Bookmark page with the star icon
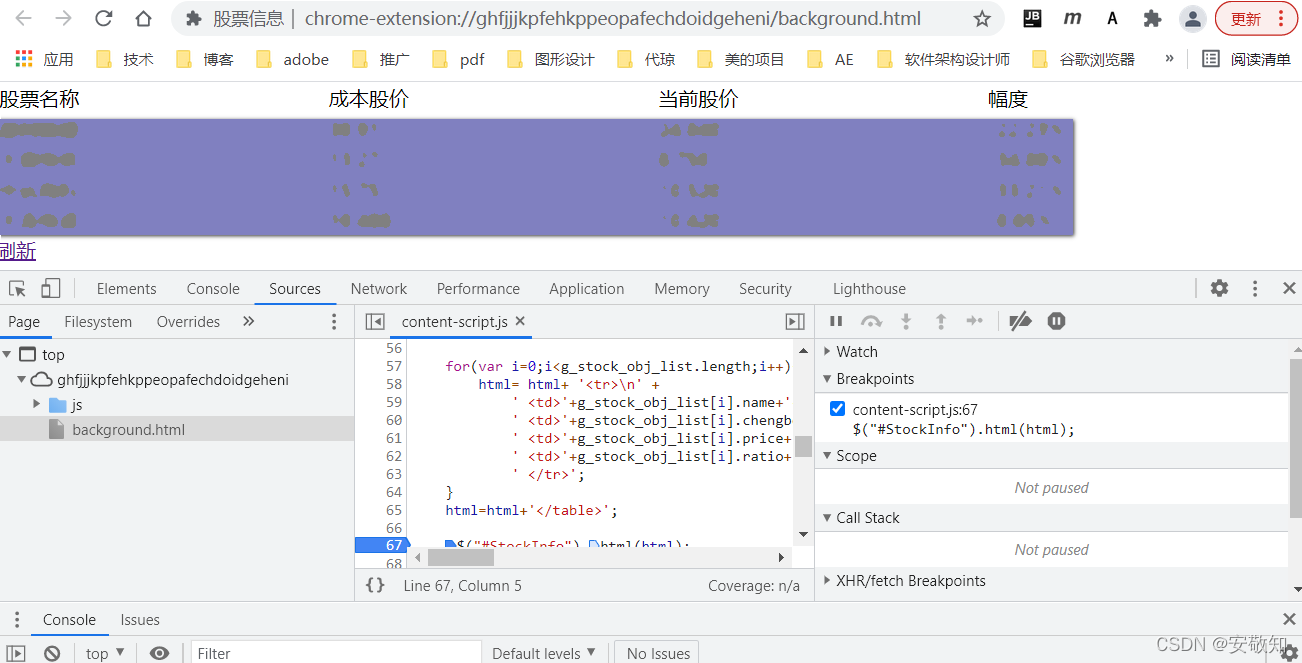 (x=982, y=19)
